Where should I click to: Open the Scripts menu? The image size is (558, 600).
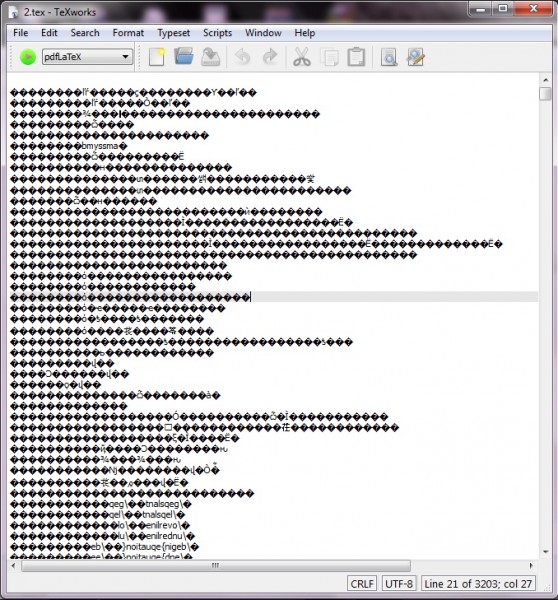click(217, 33)
